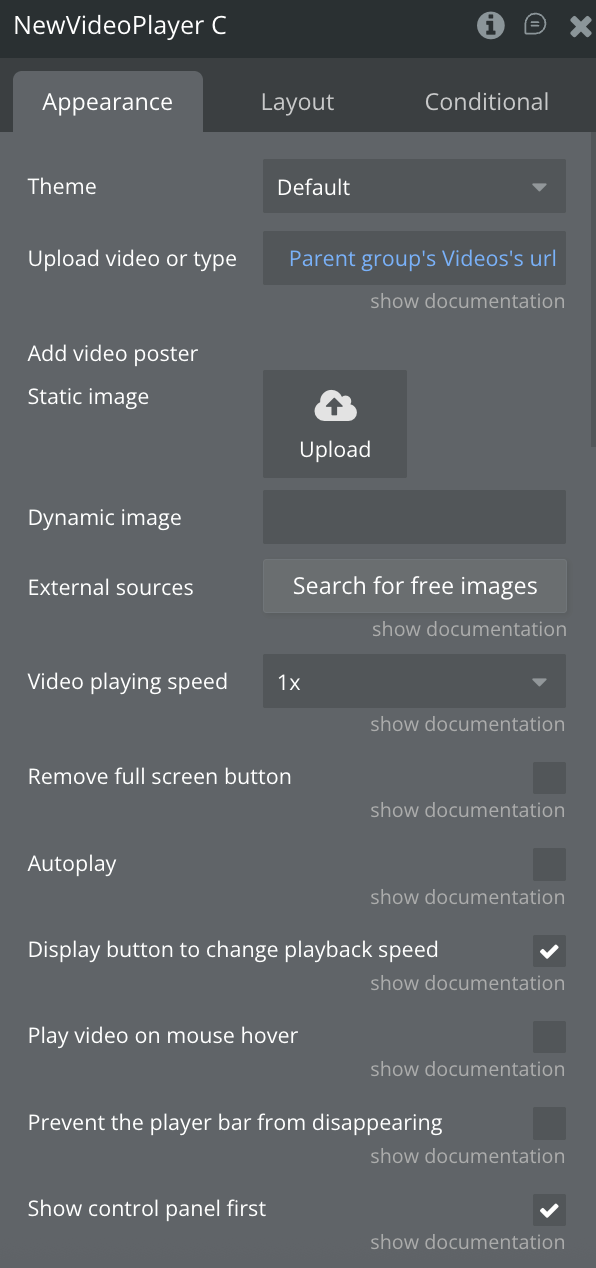Select the Appearance tab
The image size is (596, 1268).
tap(108, 102)
